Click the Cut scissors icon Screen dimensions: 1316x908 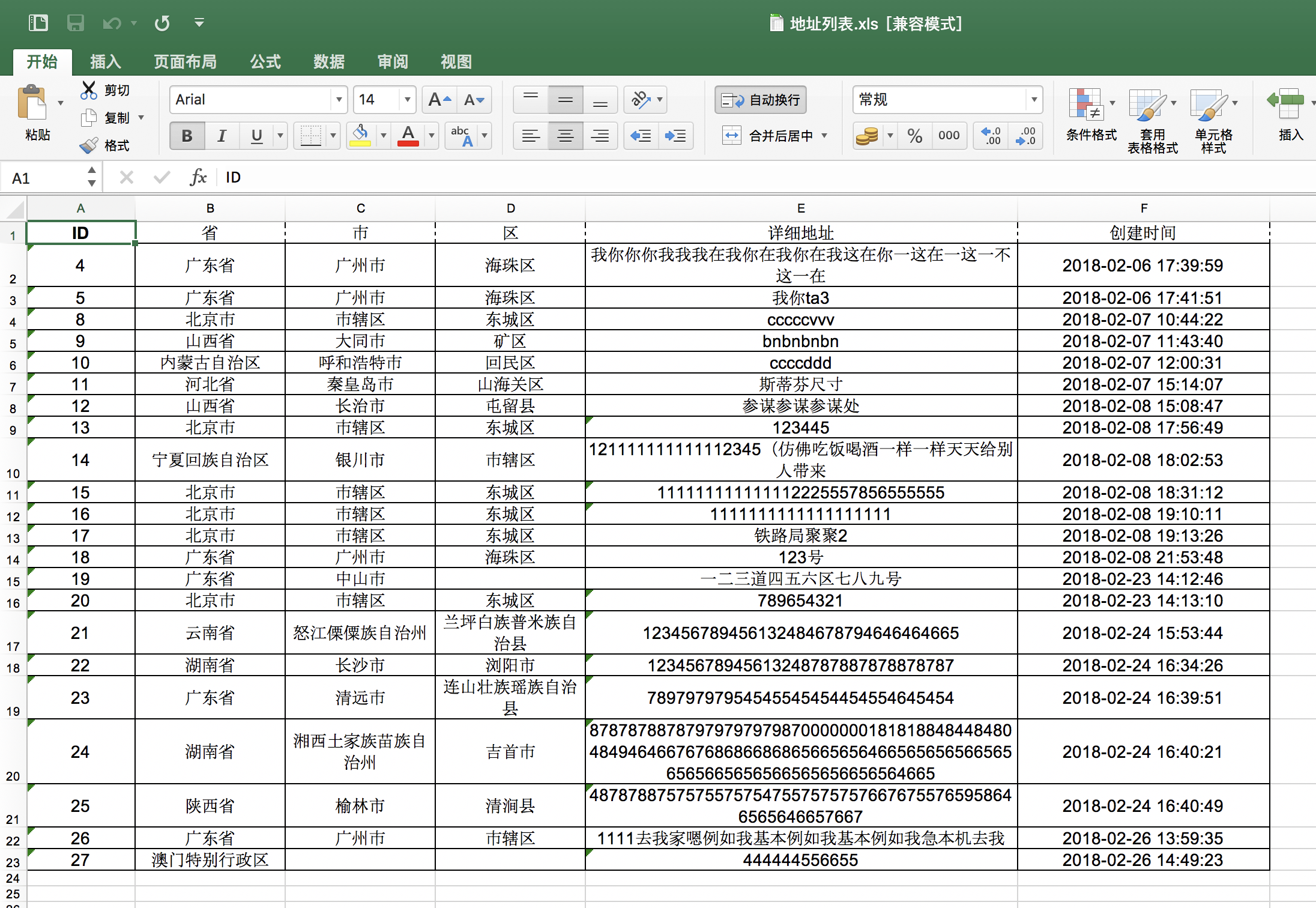(x=89, y=90)
